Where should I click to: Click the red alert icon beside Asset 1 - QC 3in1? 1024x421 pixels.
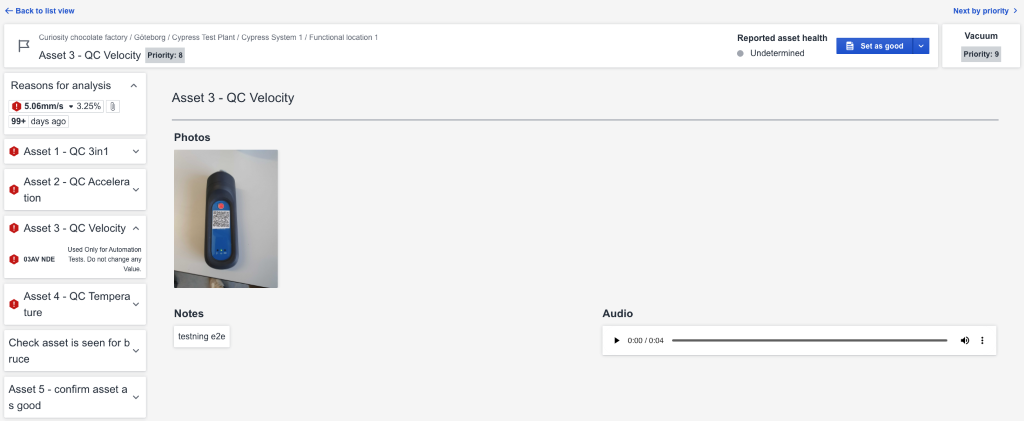(14, 152)
